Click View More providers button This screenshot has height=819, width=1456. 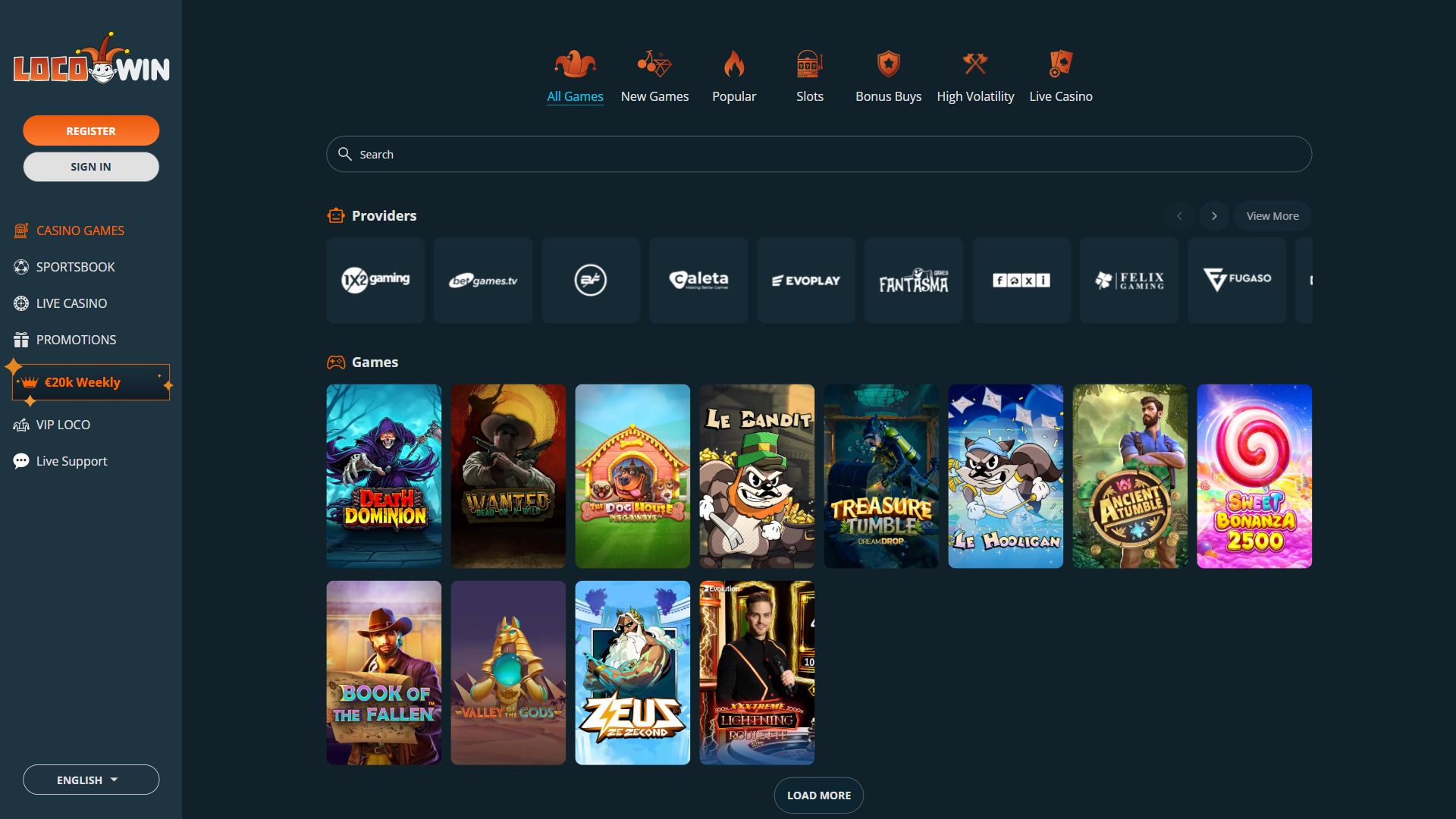tap(1272, 216)
